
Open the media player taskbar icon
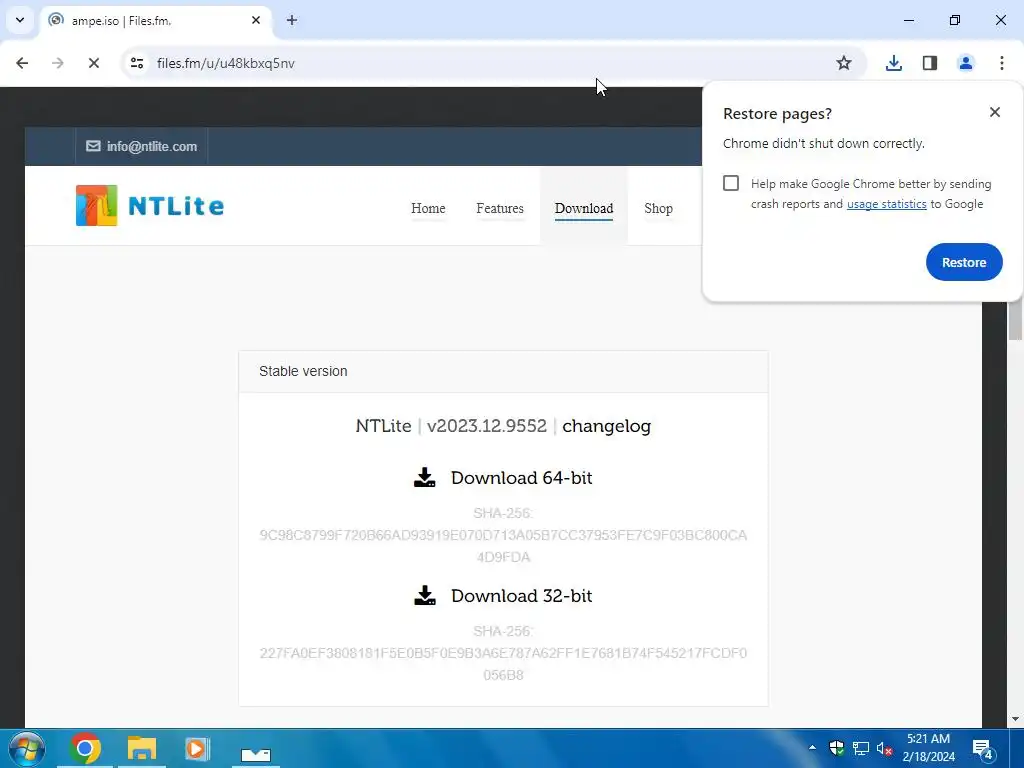197,748
